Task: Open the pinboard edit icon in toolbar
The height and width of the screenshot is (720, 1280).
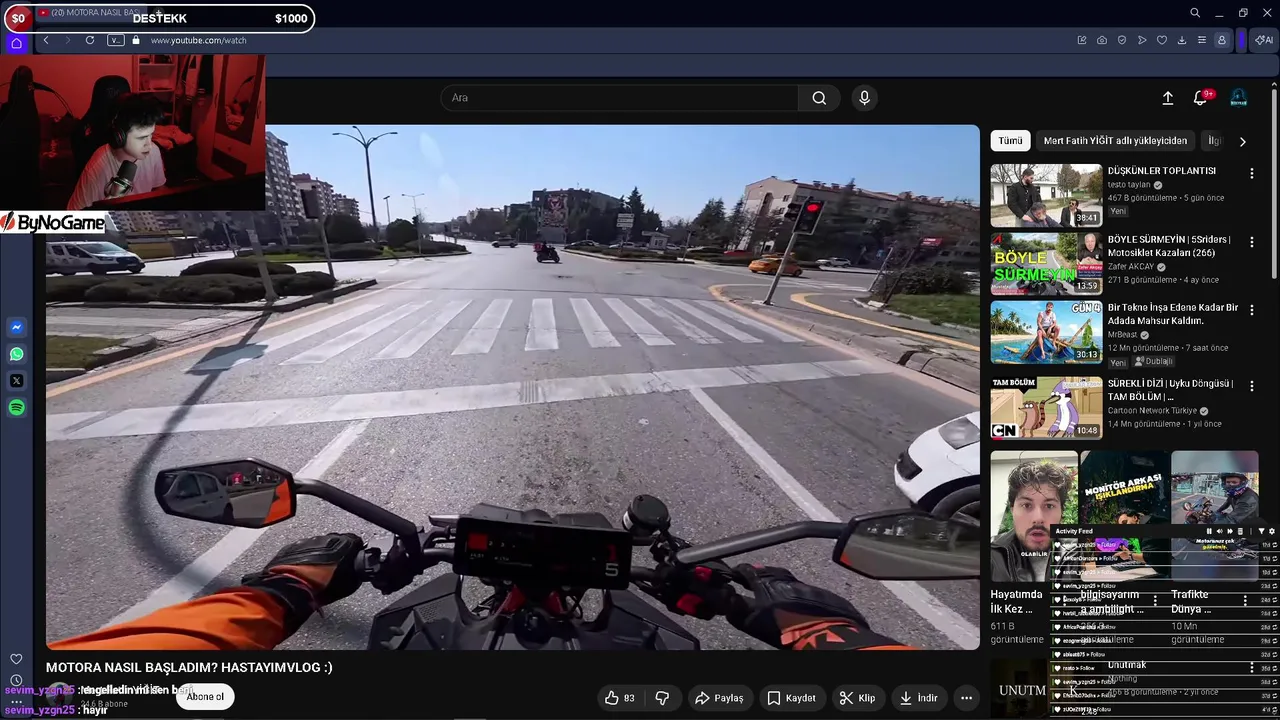Action: click(x=1082, y=40)
